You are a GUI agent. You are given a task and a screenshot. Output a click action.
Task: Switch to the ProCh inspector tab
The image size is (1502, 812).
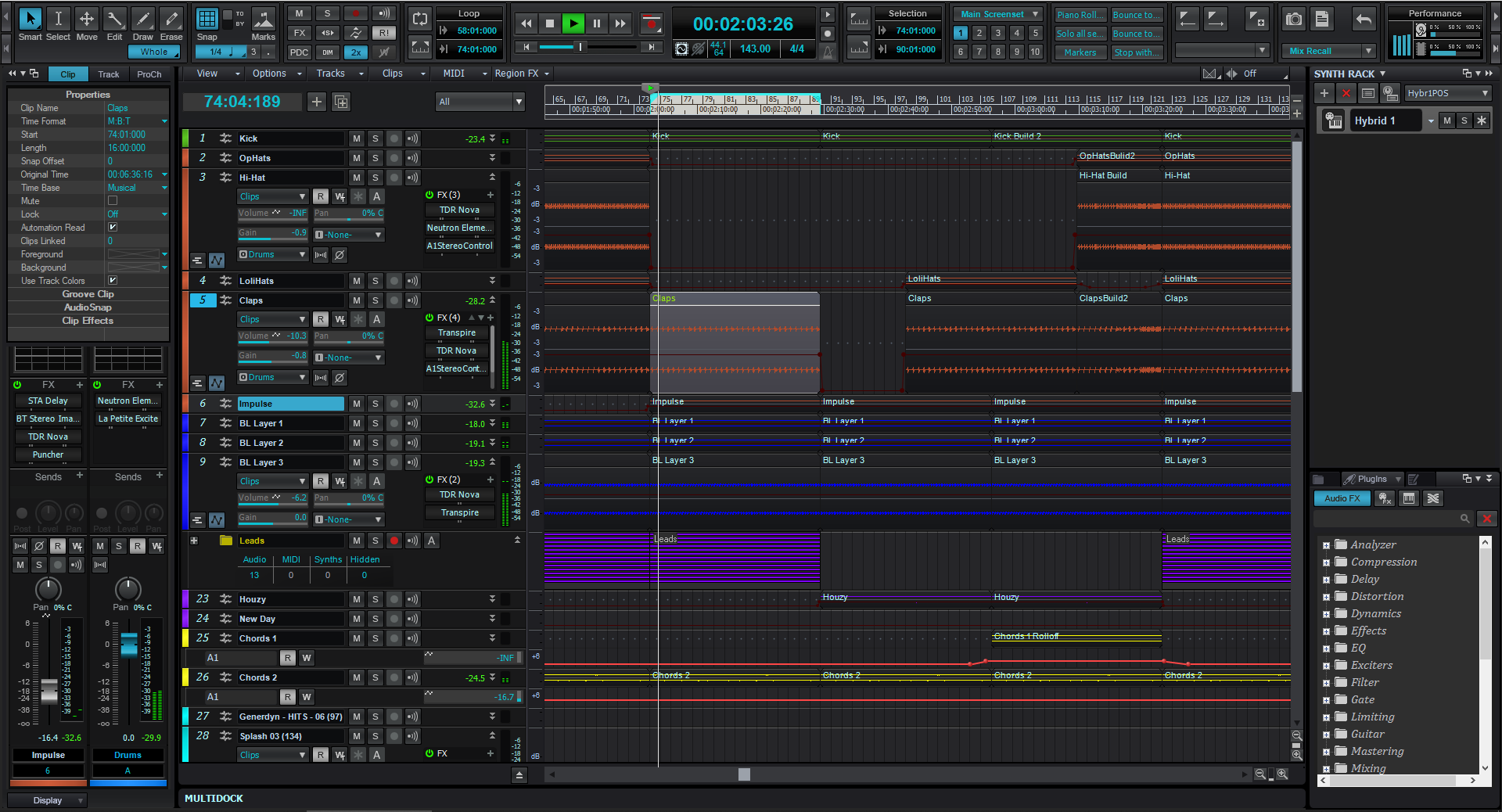click(149, 74)
